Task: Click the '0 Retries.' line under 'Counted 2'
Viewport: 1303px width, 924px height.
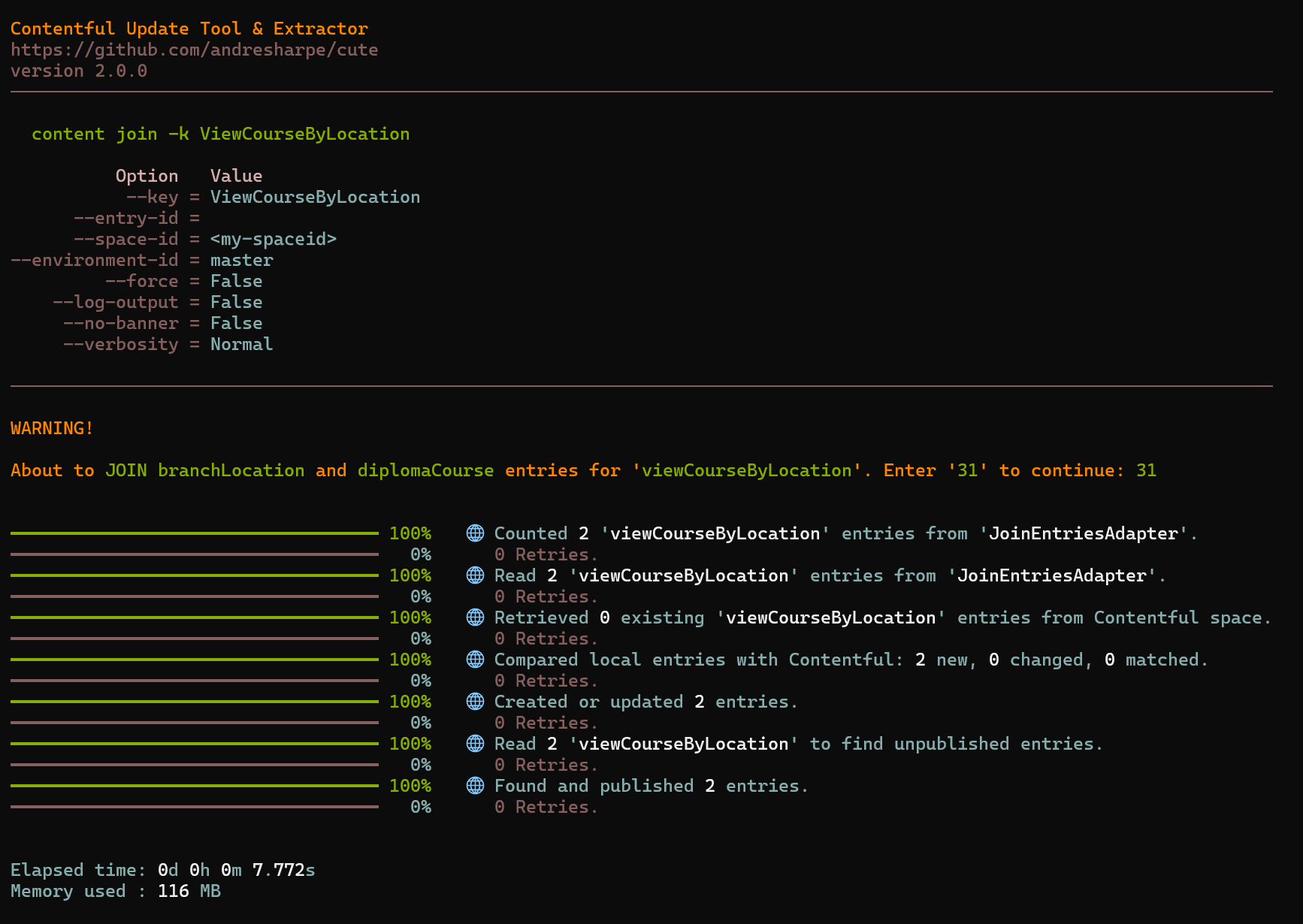Action: (546, 554)
